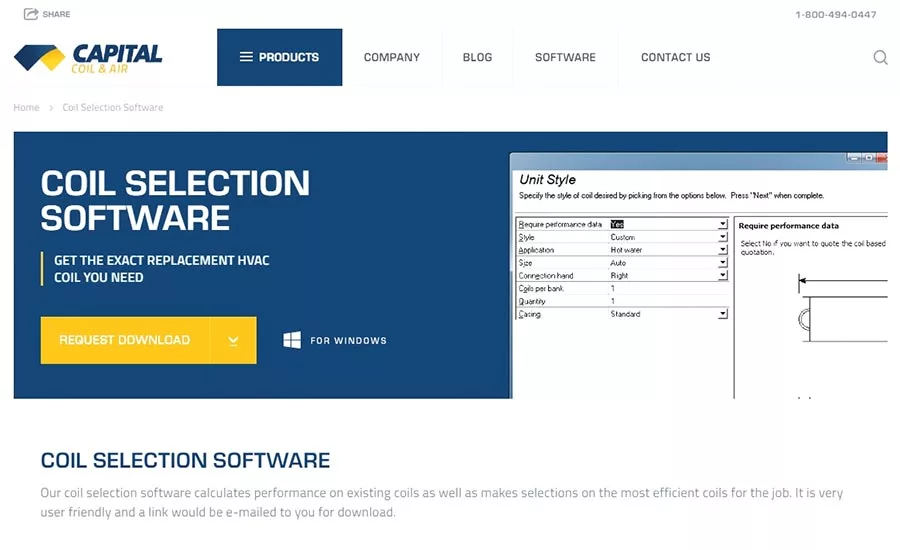Click the Coil Selection Software section heading
The width and height of the screenshot is (900, 550).
click(185, 460)
